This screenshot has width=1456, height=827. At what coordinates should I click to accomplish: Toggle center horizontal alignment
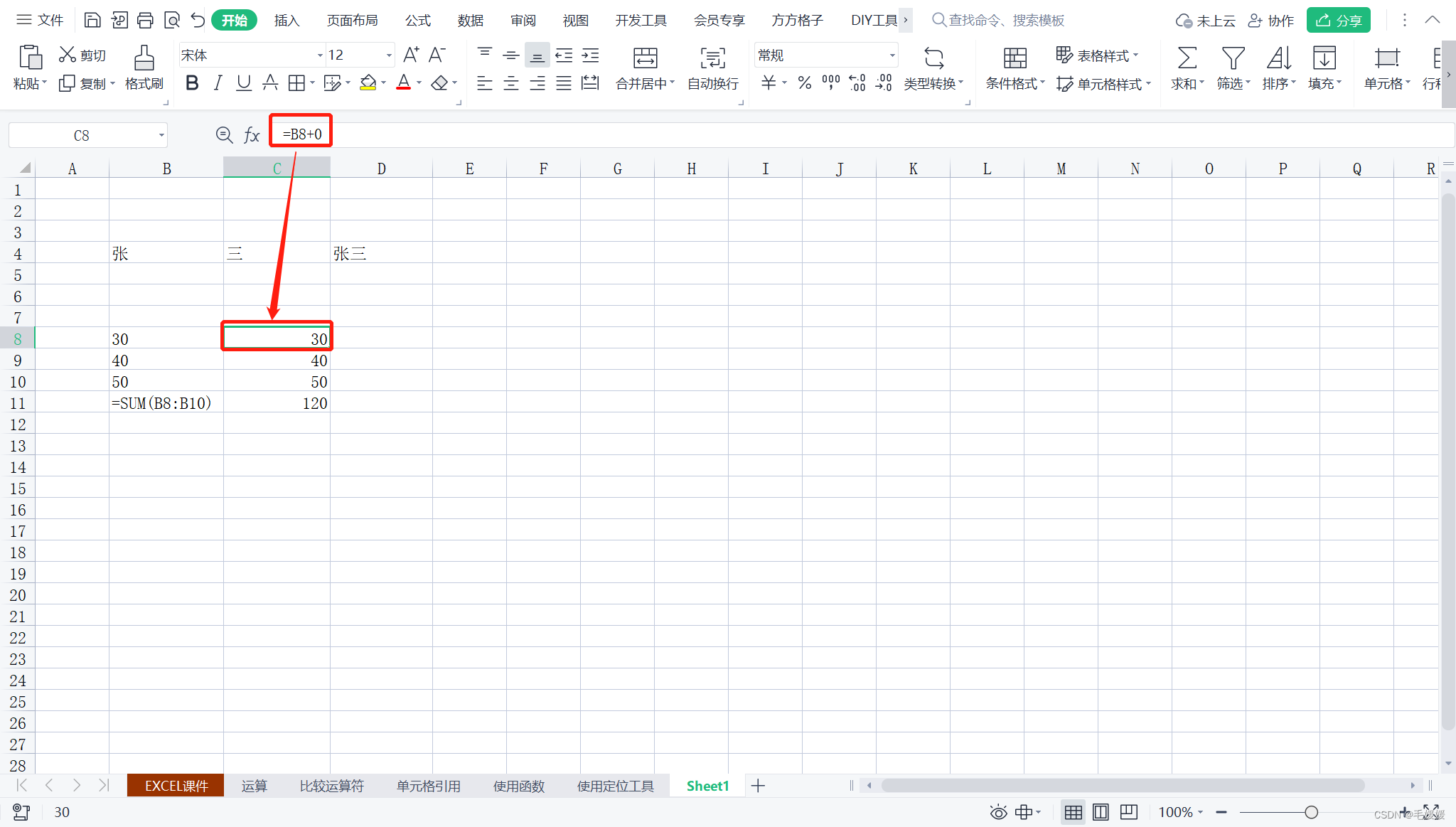(511, 83)
